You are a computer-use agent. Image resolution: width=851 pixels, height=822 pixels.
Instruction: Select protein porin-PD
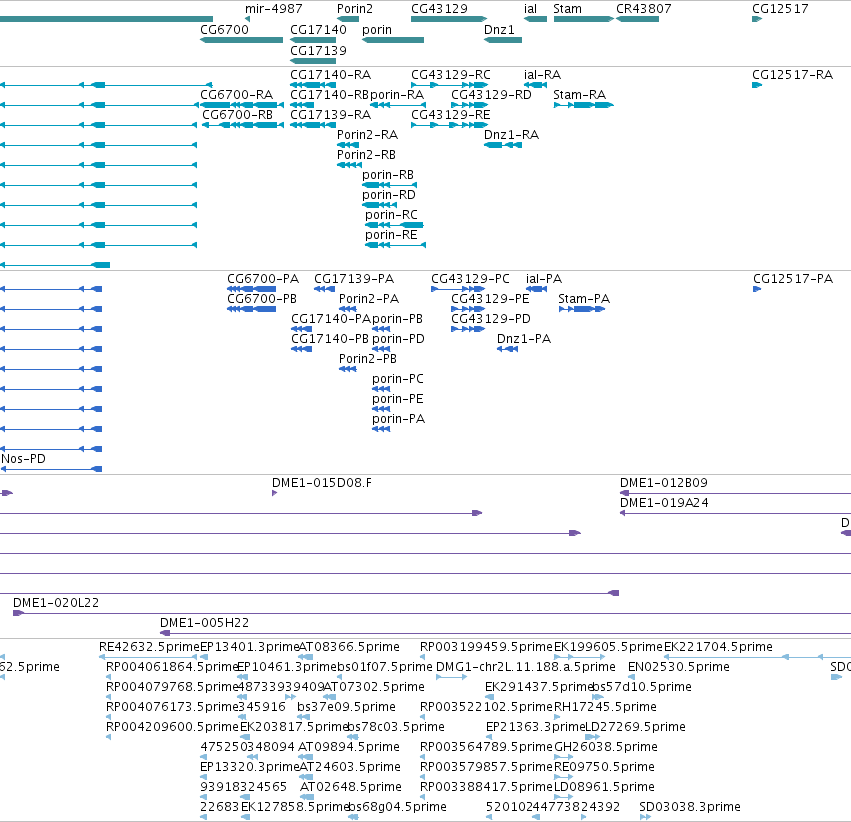point(381,349)
